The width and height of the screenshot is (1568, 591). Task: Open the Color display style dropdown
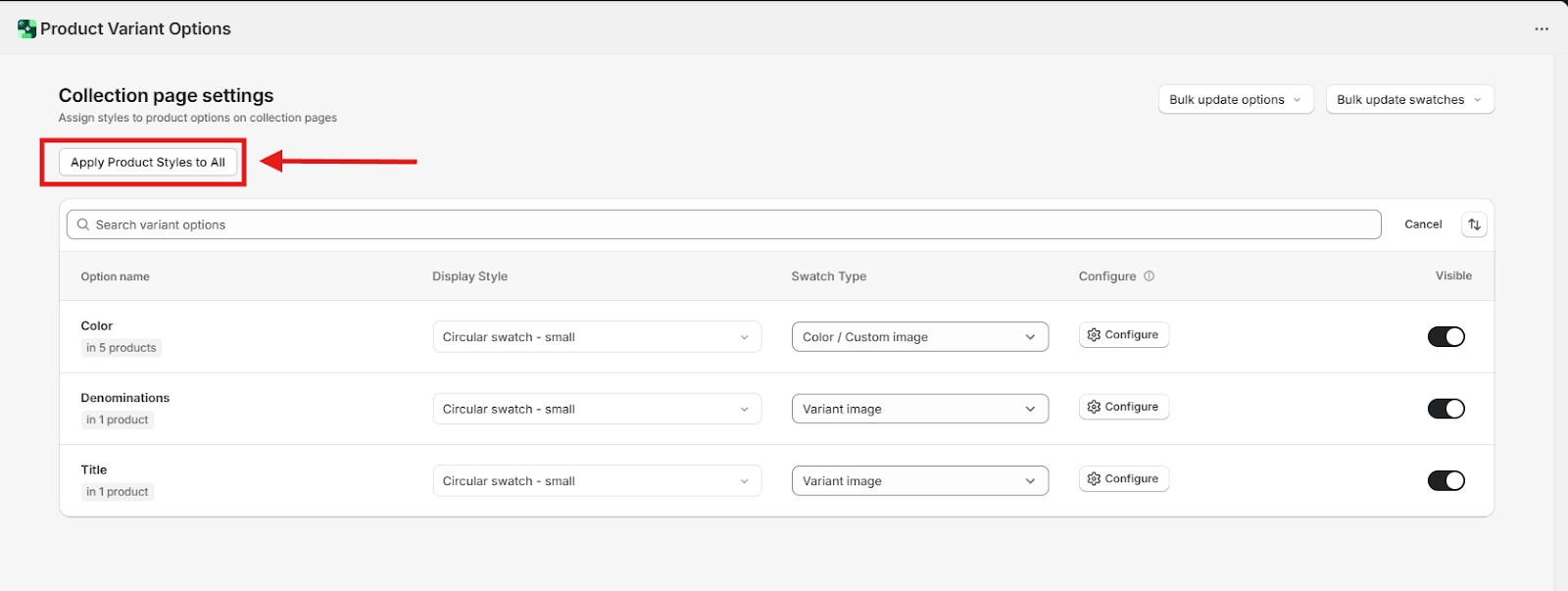(596, 337)
